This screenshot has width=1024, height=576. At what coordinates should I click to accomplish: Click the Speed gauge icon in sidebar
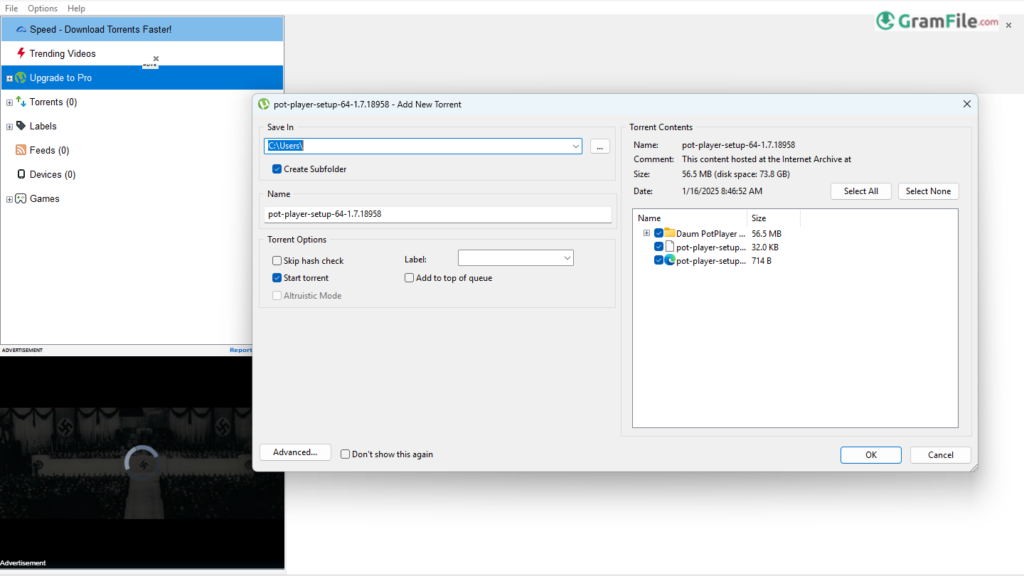21,29
